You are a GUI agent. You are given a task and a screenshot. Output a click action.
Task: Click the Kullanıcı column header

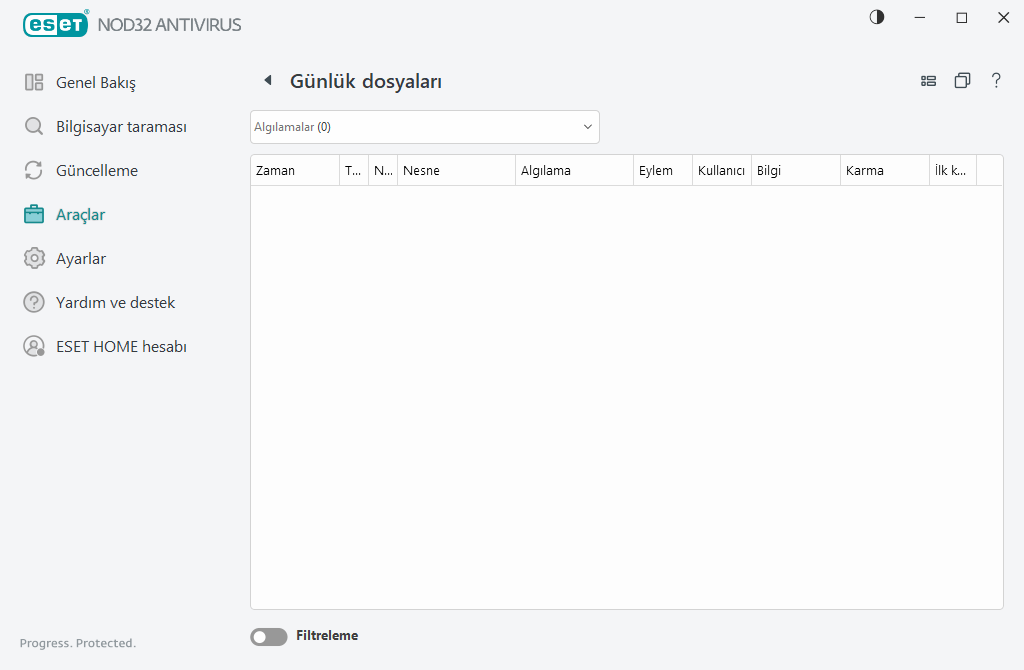[721, 171]
